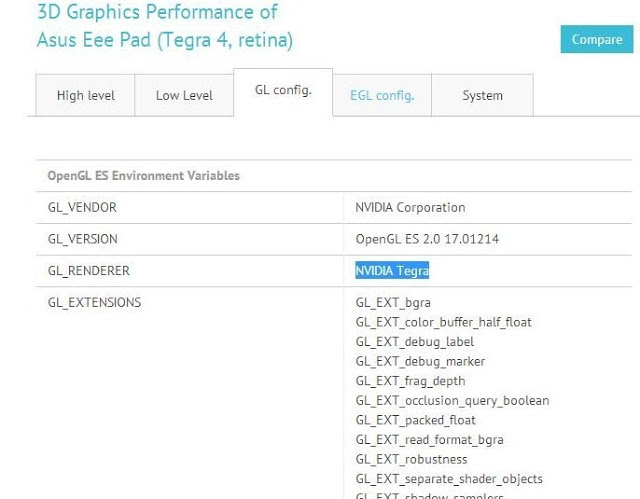This screenshot has width=640, height=499.
Task: Click the OpenGL ES Environment Variables header
Action: coord(144,175)
